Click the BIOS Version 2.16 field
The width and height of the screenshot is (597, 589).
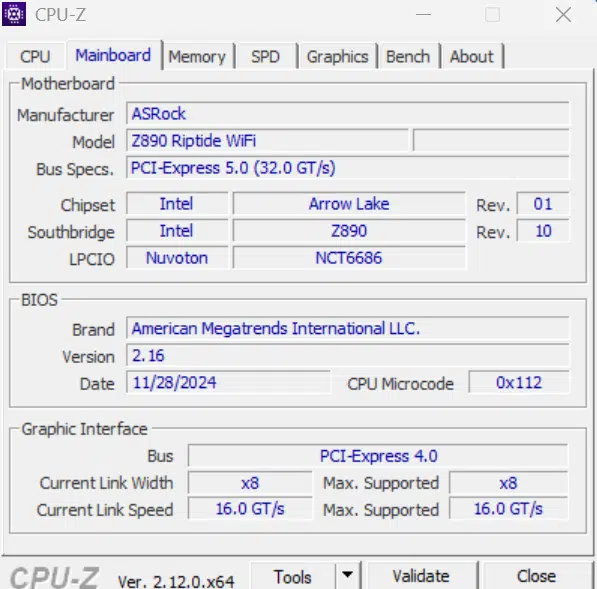348,355
